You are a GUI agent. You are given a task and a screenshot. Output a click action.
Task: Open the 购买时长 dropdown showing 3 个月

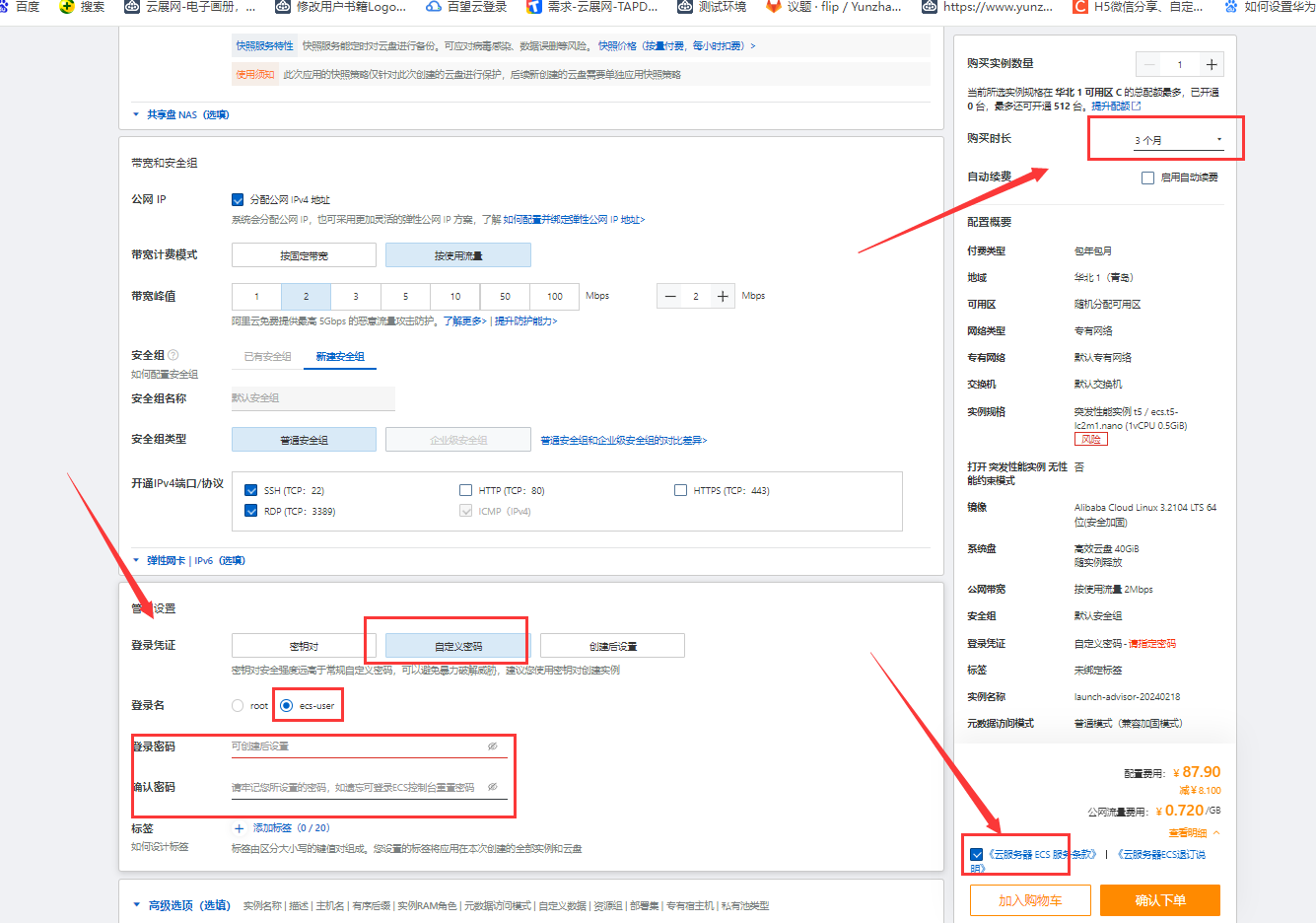(x=1178, y=140)
